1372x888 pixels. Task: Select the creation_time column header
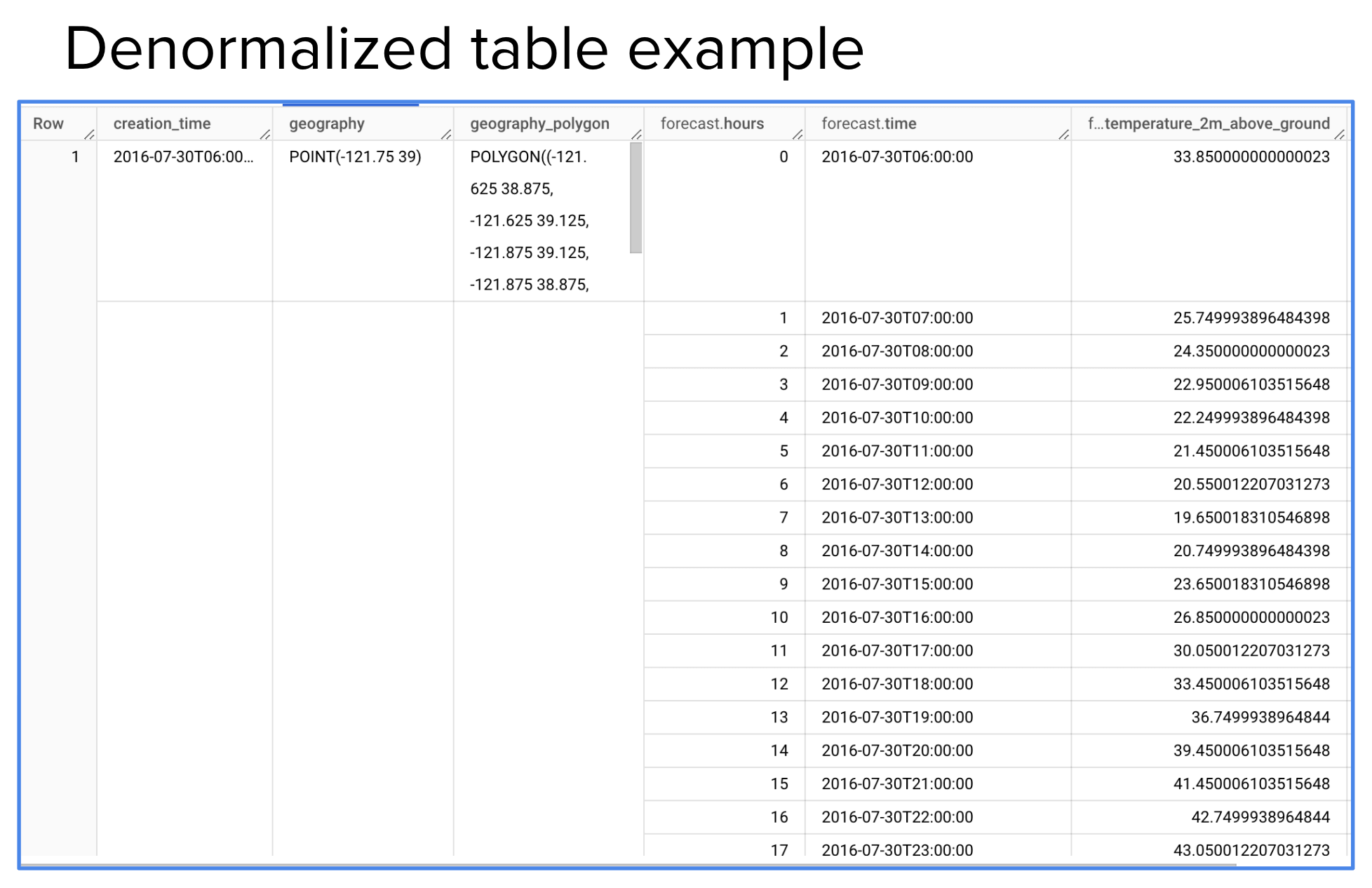[162, 123]
